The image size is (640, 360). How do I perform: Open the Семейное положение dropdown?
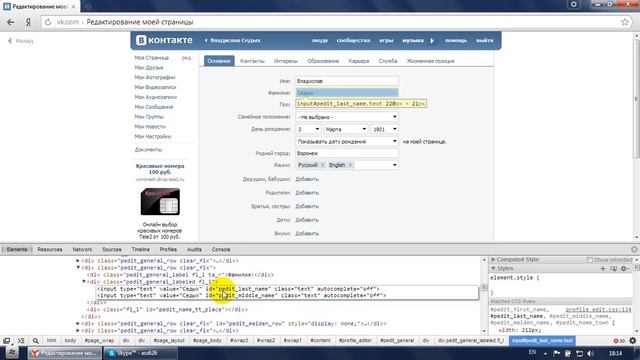[347, 117]
